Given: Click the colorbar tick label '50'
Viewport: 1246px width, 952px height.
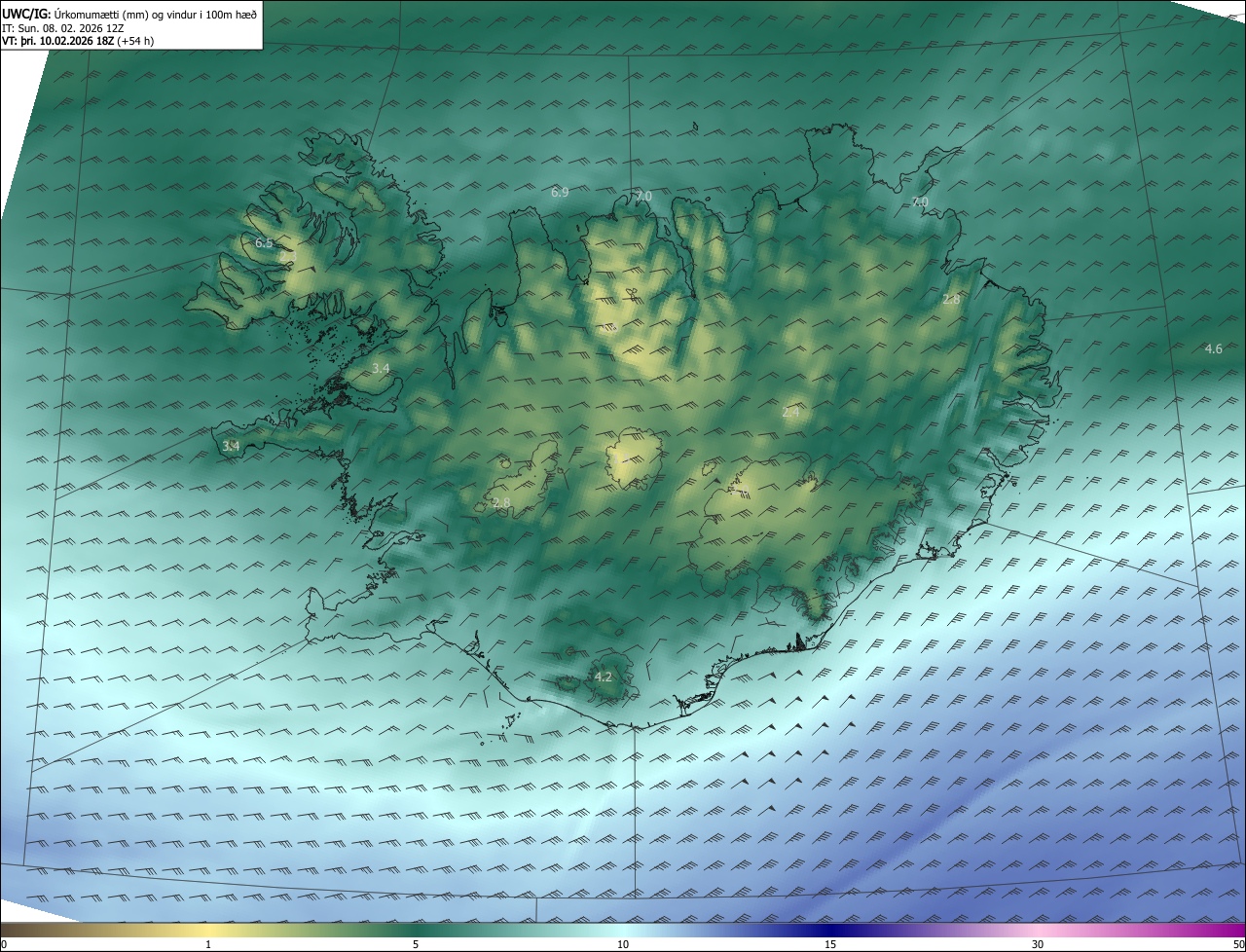Looking at the screenshot, I should 1238,944.
